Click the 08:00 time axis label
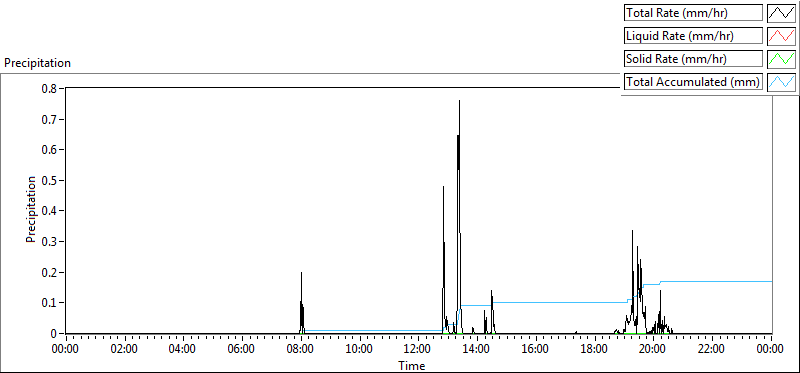The width and height of the screenshot is (800, 373). 301,350
